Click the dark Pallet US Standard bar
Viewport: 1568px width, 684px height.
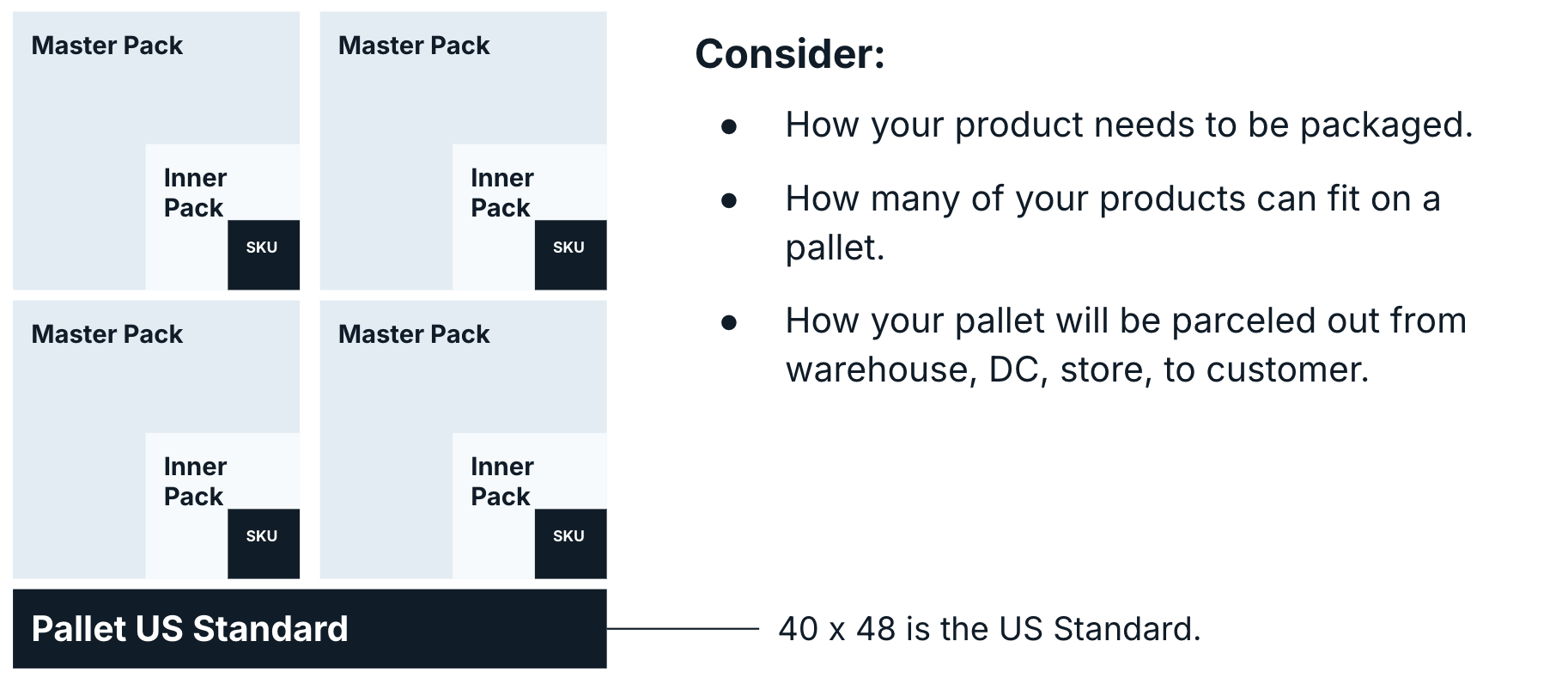tap(309, 629)
